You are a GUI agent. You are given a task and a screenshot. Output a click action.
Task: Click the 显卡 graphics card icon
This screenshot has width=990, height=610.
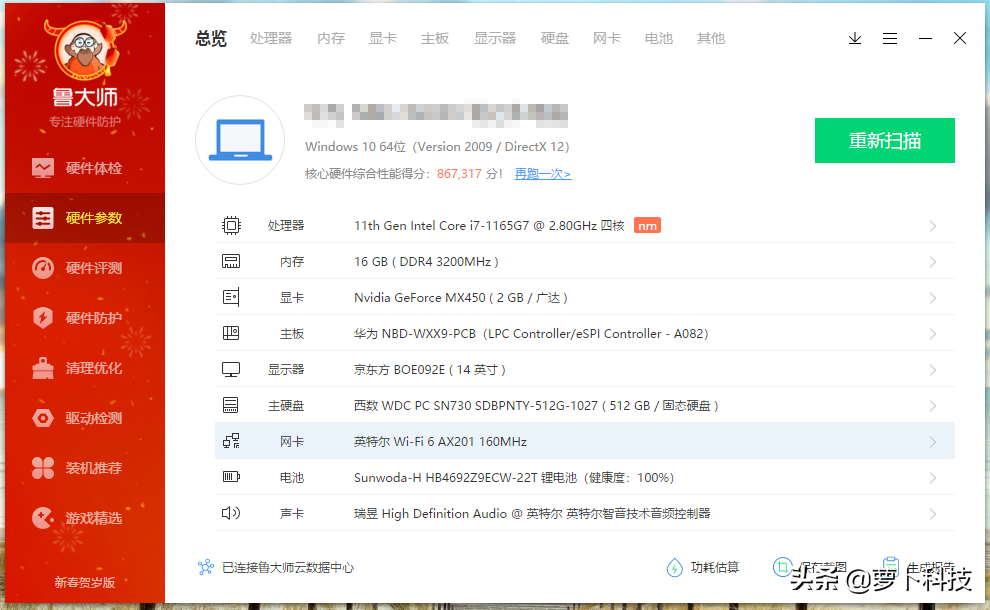231,297
